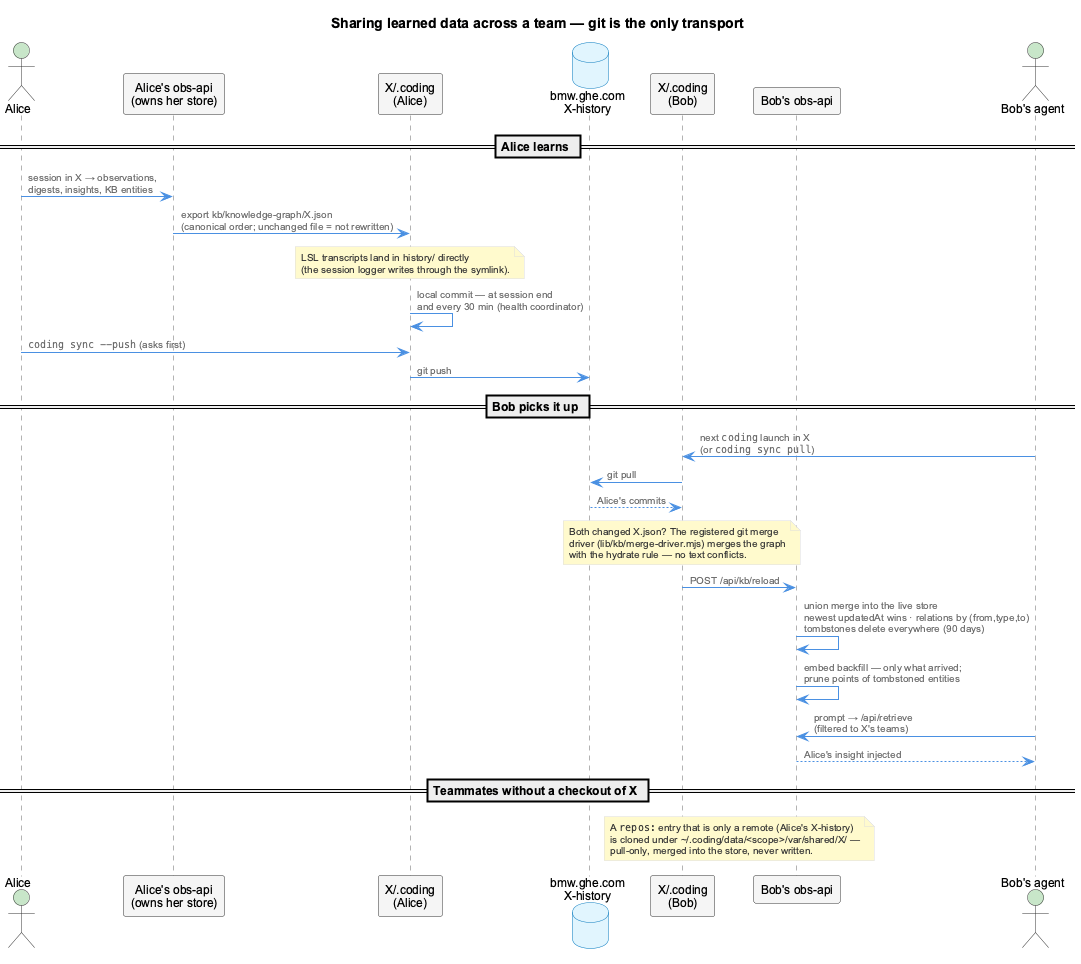Click the top "bmw.ghe.com X-history" name label
The width and height of the screenshot is (1081, 964).
pyautogui.click(x=587, y=102)
